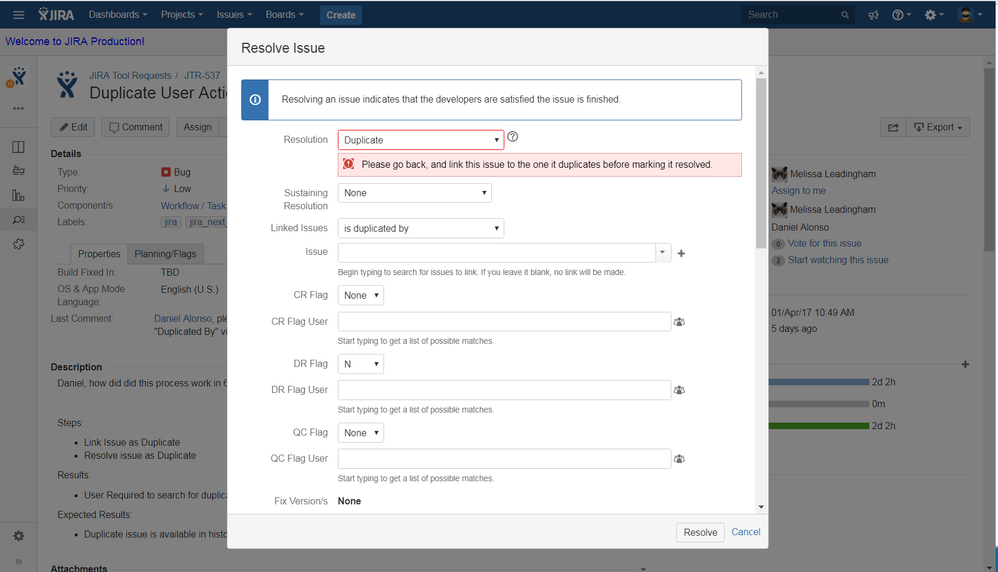Open user picker for DR Flag User

click(679, 390)
